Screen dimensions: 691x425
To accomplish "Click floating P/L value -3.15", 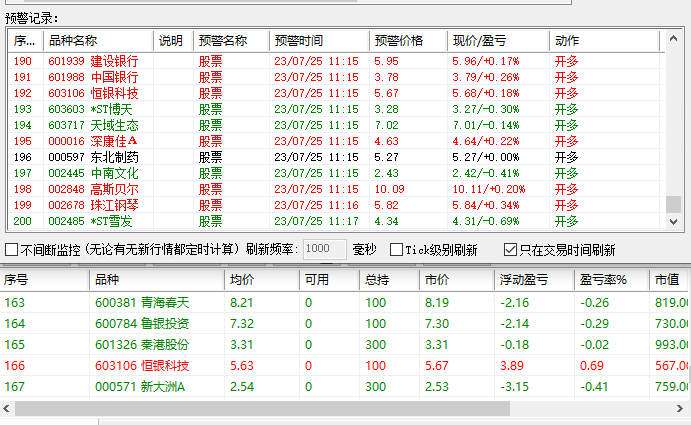I will click(x=514, y=387).
